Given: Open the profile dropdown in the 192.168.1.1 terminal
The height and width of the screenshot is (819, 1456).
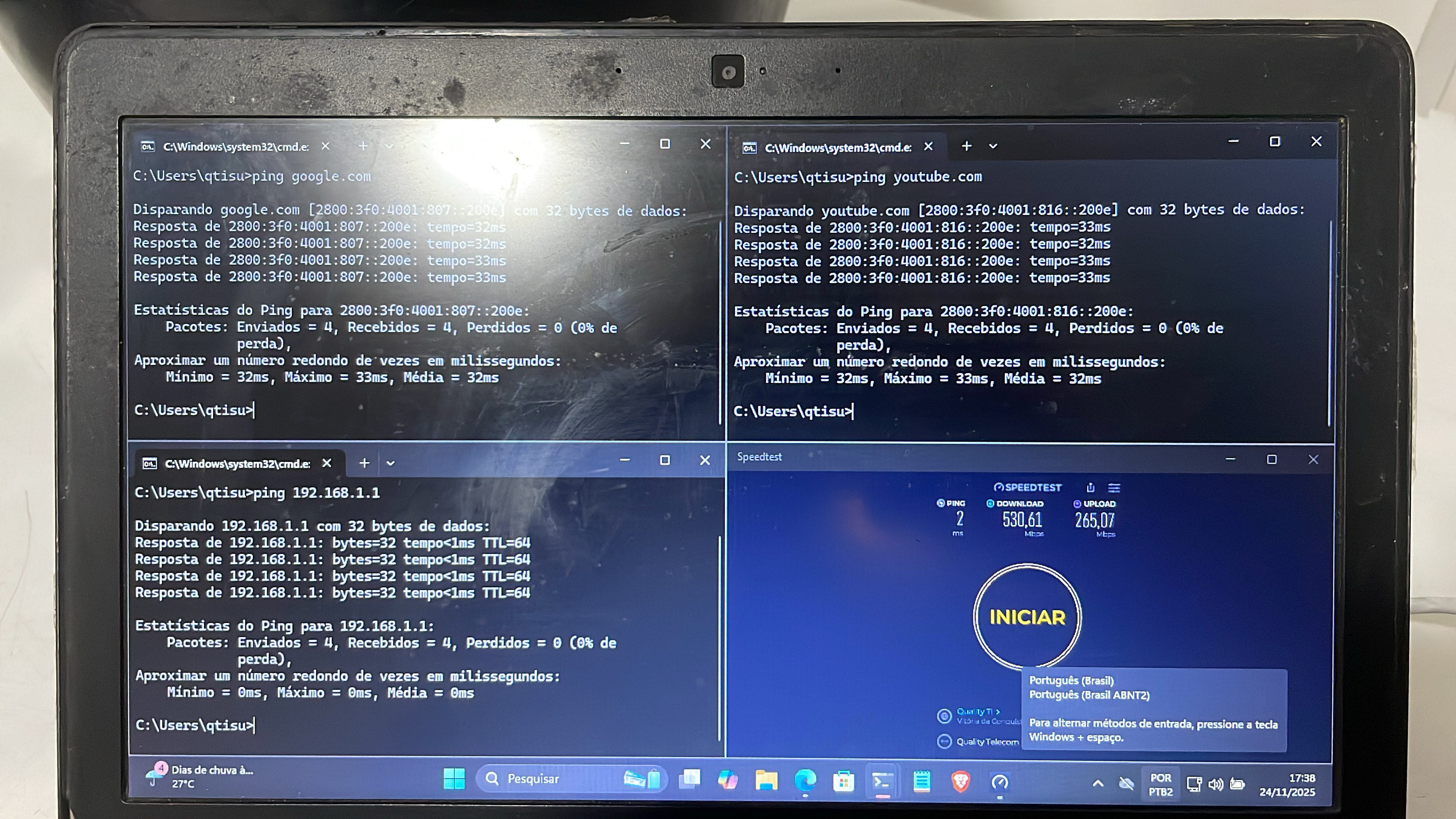Looking at the screenshot, I should point(390,463).
